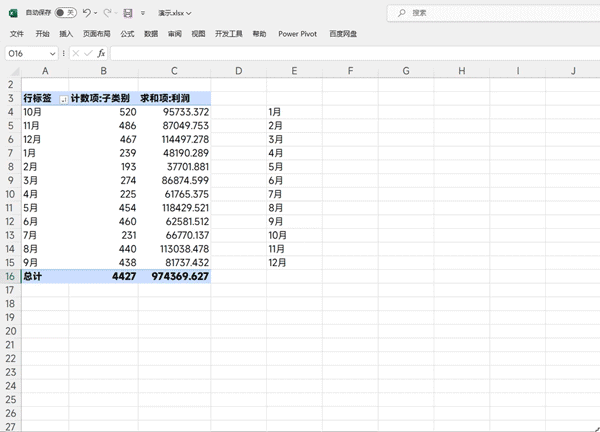Click the Save floppy disk icon
The width and height of the screenshot is (600, 432).
128,13
